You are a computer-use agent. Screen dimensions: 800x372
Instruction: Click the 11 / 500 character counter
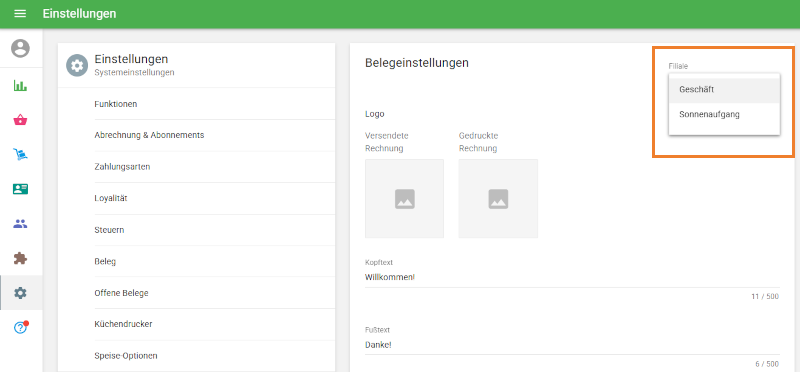click(x=765, y=296)
